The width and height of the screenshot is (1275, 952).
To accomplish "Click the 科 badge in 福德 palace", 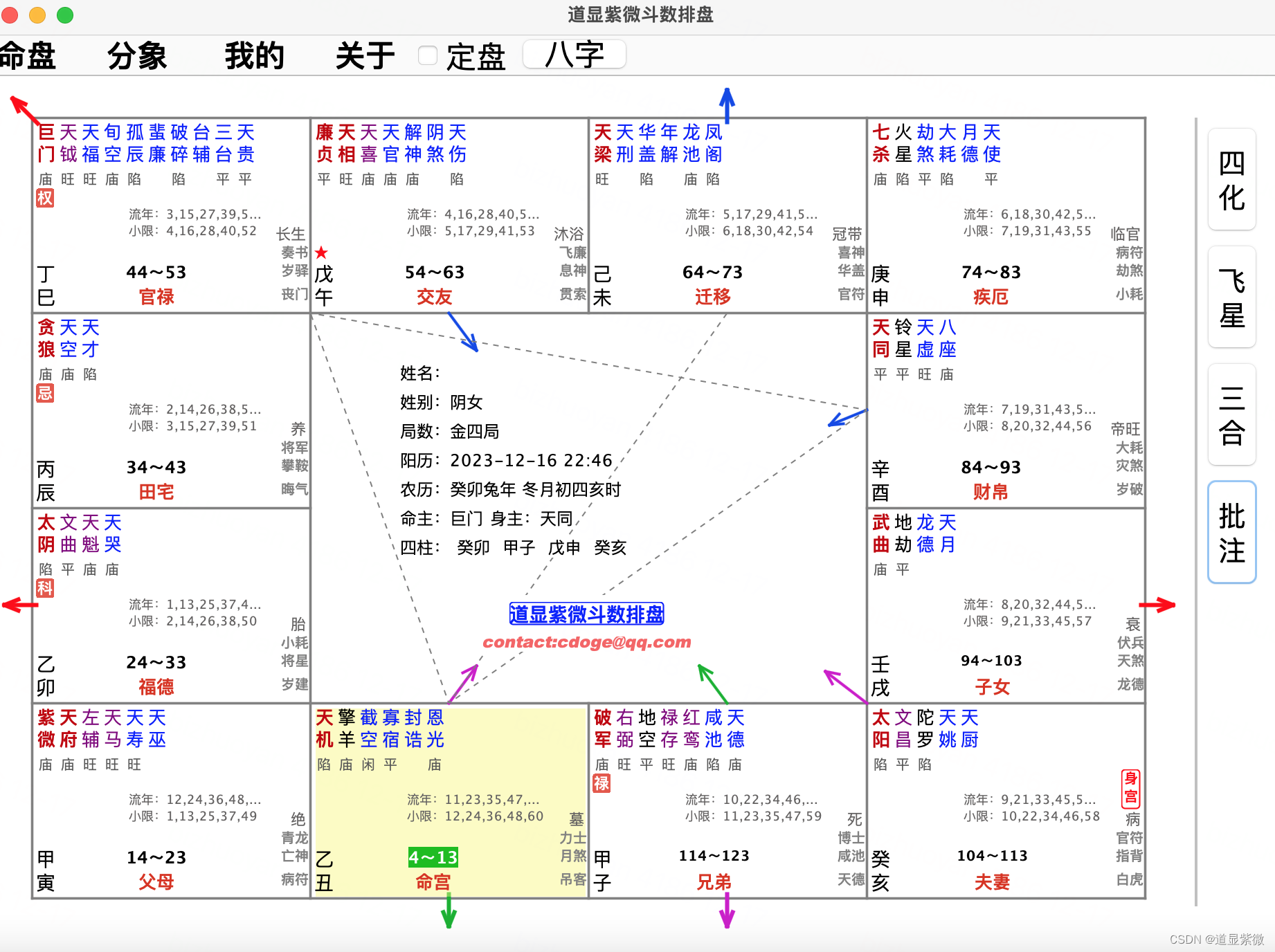I will pyautogui.click(x=45, y=588).
